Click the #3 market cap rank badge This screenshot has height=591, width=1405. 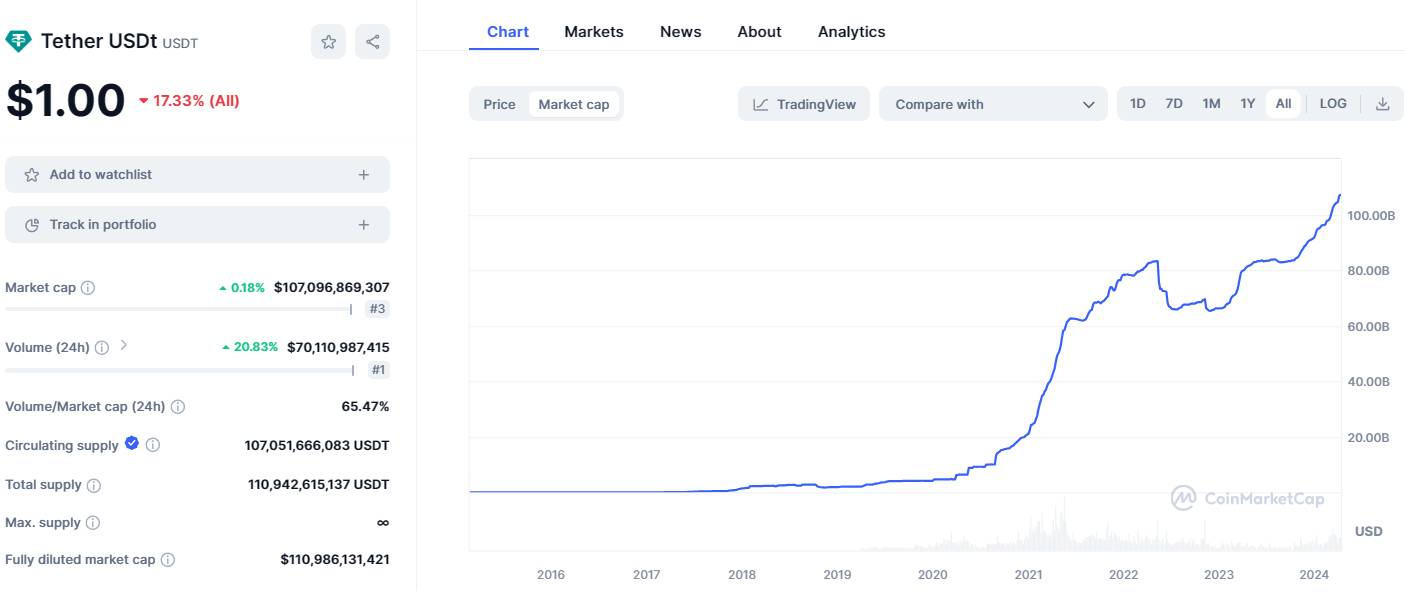[377, 309]
